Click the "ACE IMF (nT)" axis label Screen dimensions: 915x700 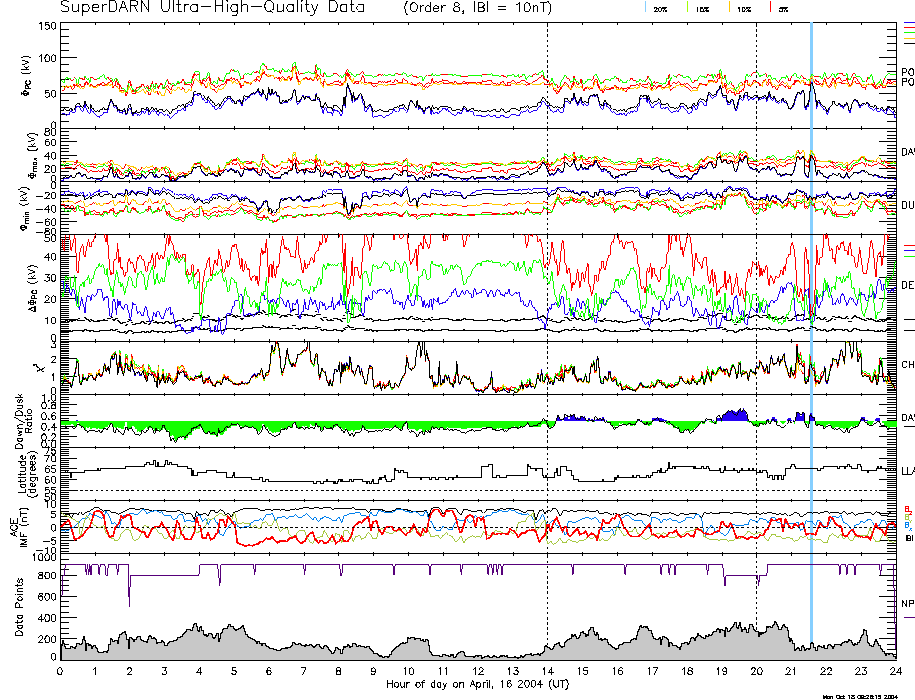click(18, 526)
